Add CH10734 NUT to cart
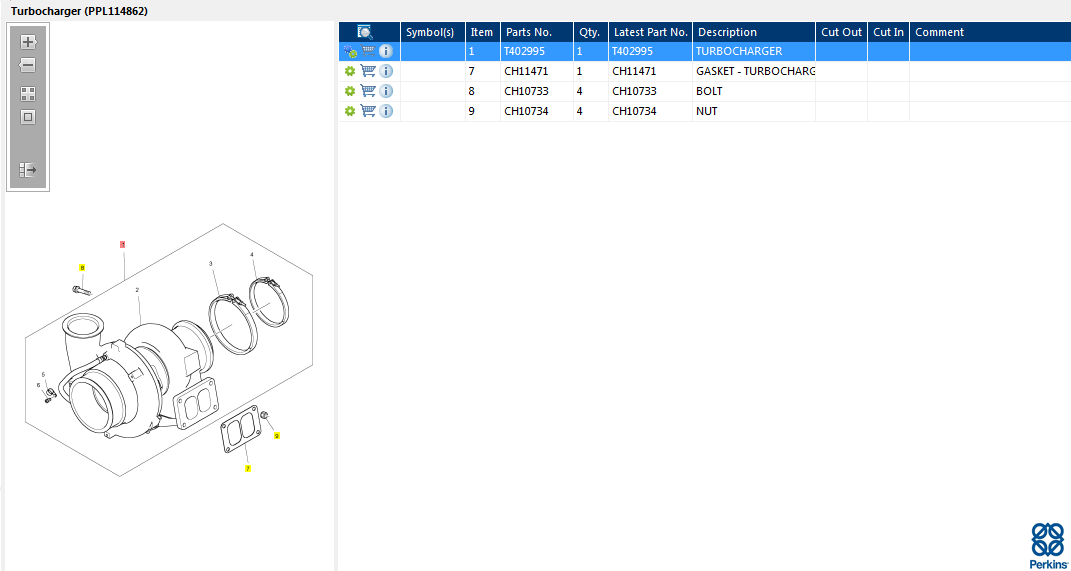 (x=368, y=111)
